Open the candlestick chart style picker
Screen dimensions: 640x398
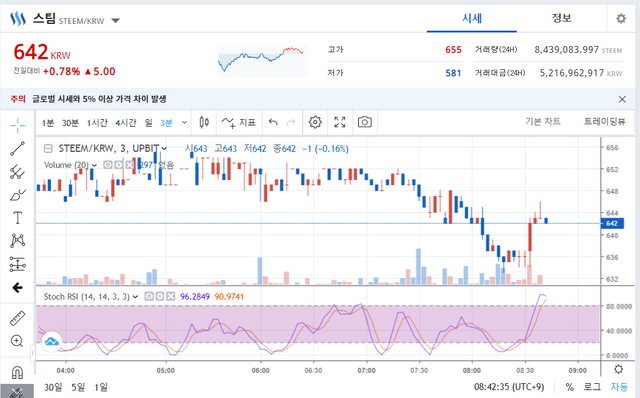tap(204, 122)
